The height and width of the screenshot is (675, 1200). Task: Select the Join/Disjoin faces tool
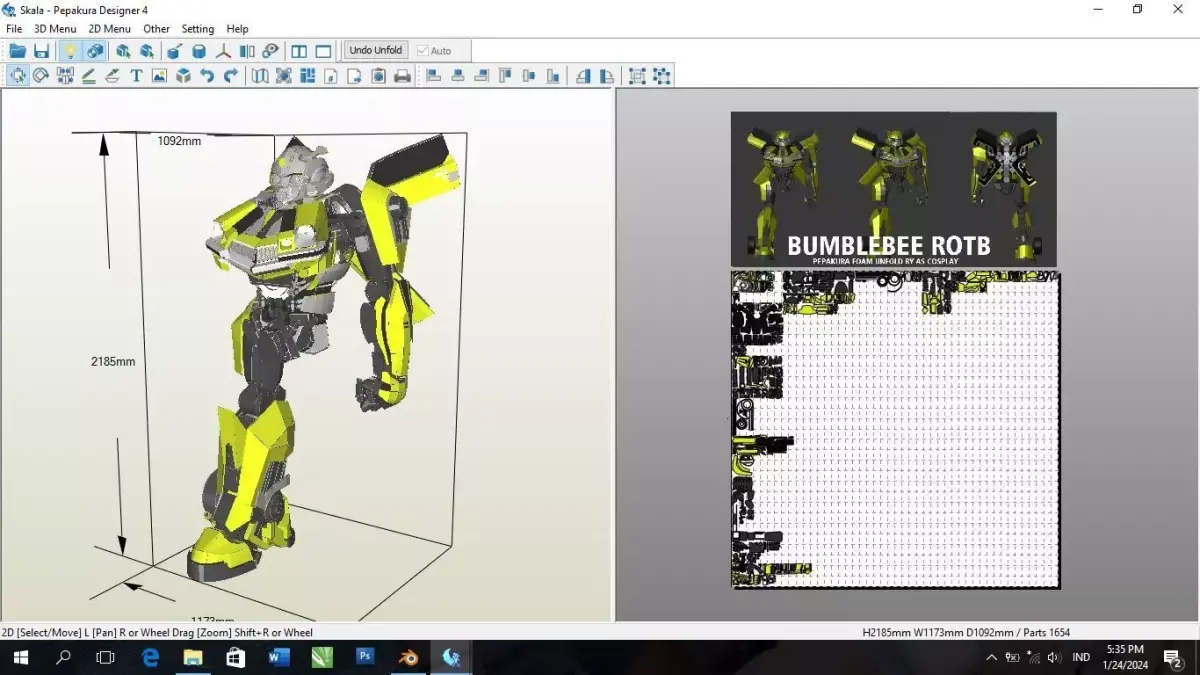pos(65,75)
